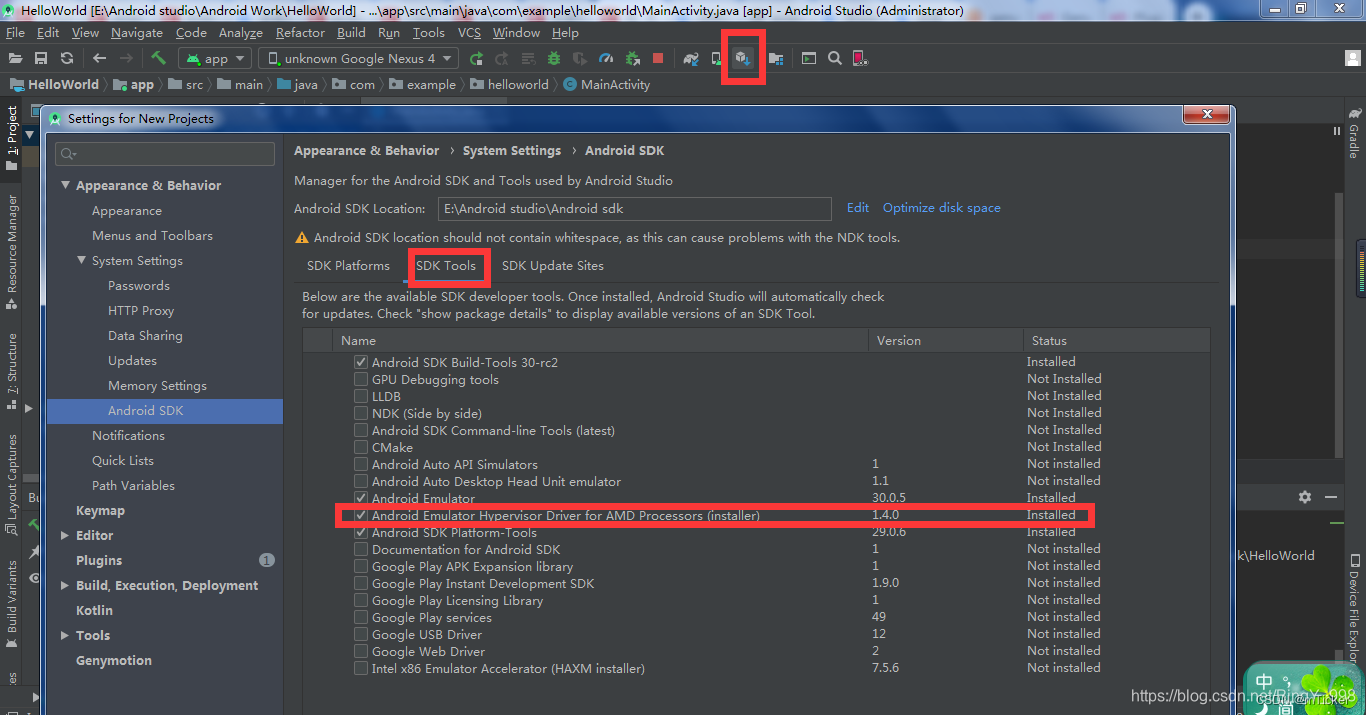
Task: Check the LLDB checkbox
Action: tap(361, 396)
